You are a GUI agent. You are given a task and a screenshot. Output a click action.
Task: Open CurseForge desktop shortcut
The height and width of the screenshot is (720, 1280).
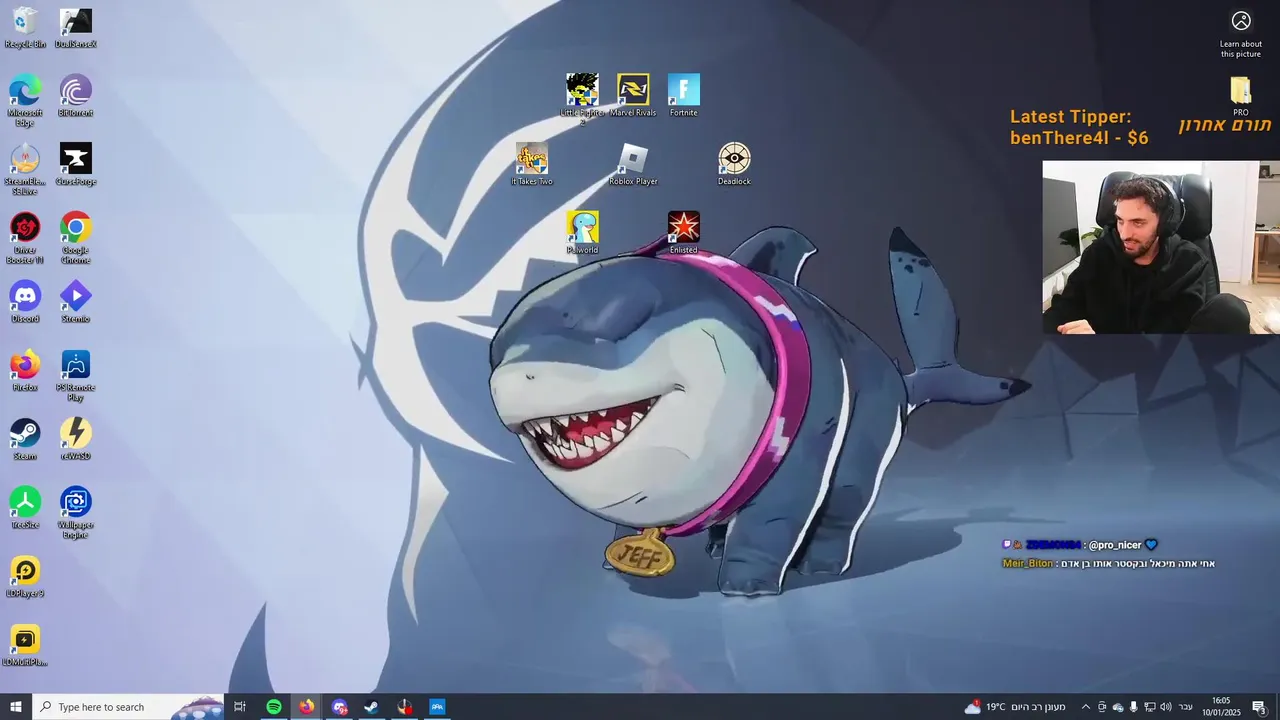[76, 164]
